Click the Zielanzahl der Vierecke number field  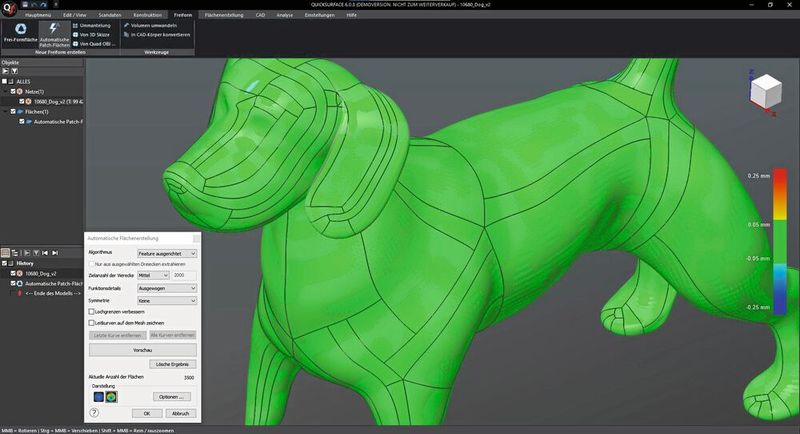click(184, 274)
